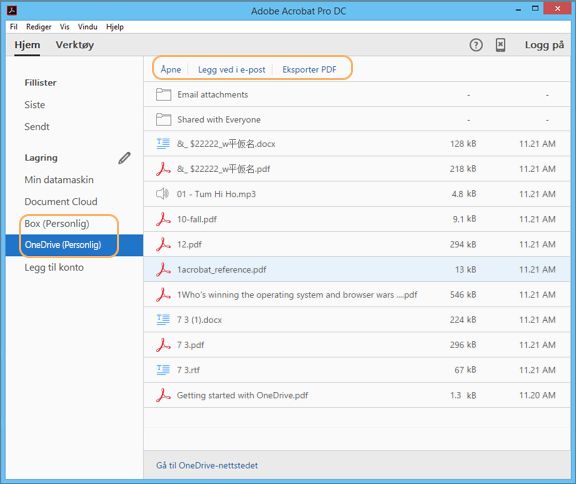Viewport: 576px width, 484px height.
Task: Select file name 7 3 (1).docx
Action: pyautogui.click(x=199, y=320)
